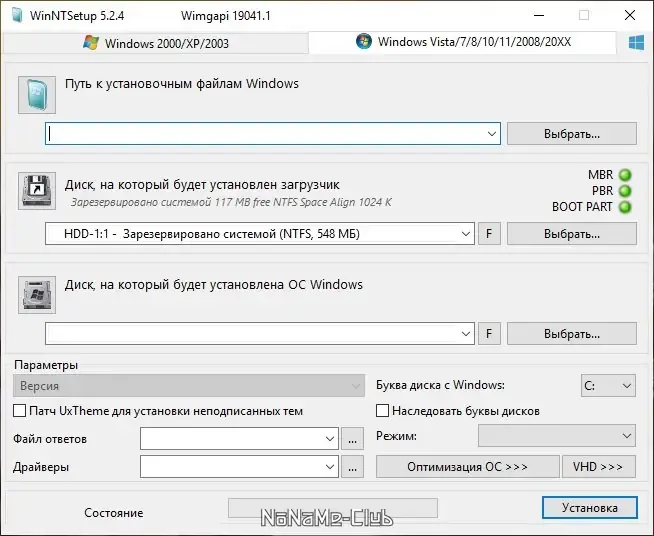This screenshot has width=654, height=536.
Task: Click the Windows installation drive icon
Action: 37,294
